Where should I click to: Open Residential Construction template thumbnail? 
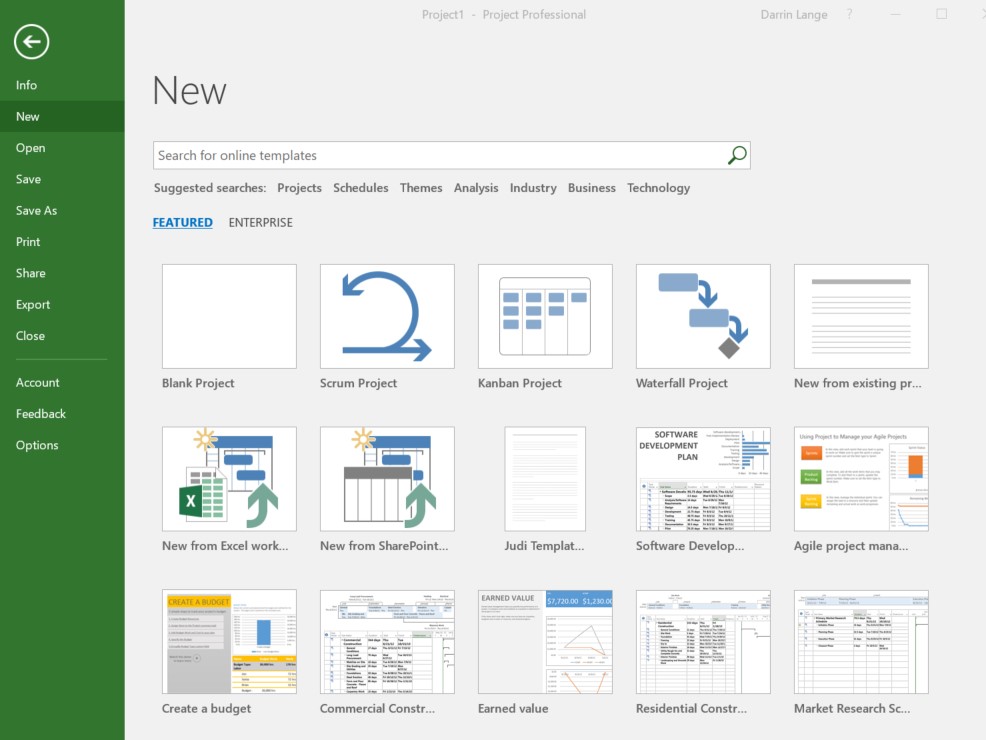pyautogui.click(x=703, y=641)
